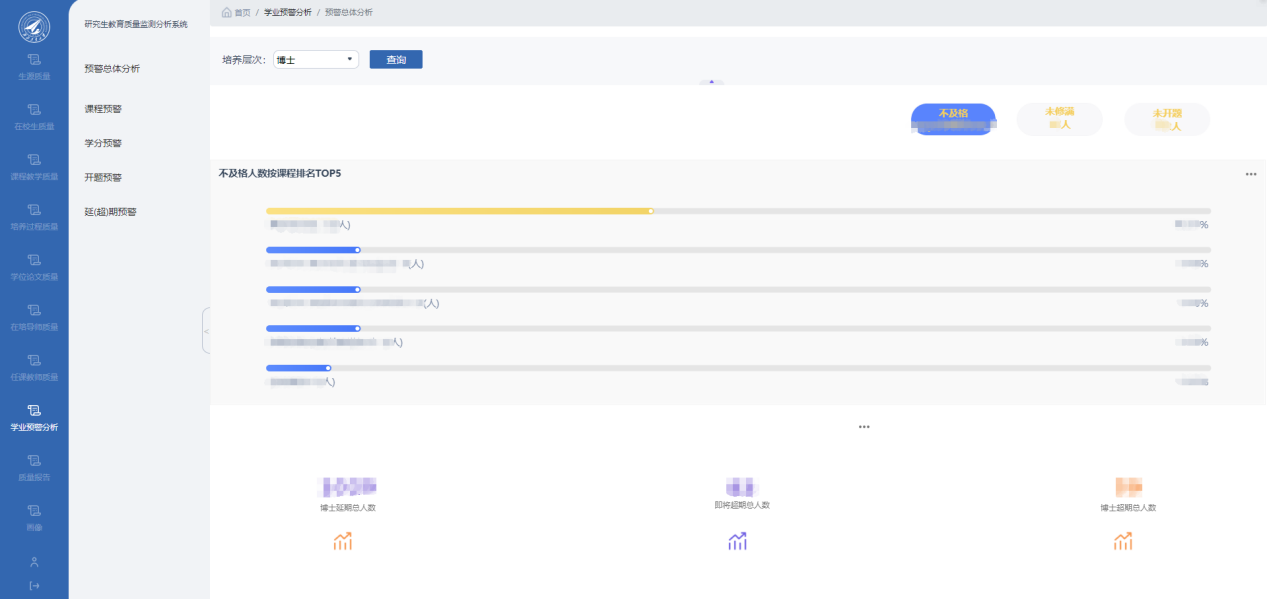This screenshot has height=599, width=1267.
Task: Open the 培养层次 dropdown showing 博士
Action: (x=316, y=60)
